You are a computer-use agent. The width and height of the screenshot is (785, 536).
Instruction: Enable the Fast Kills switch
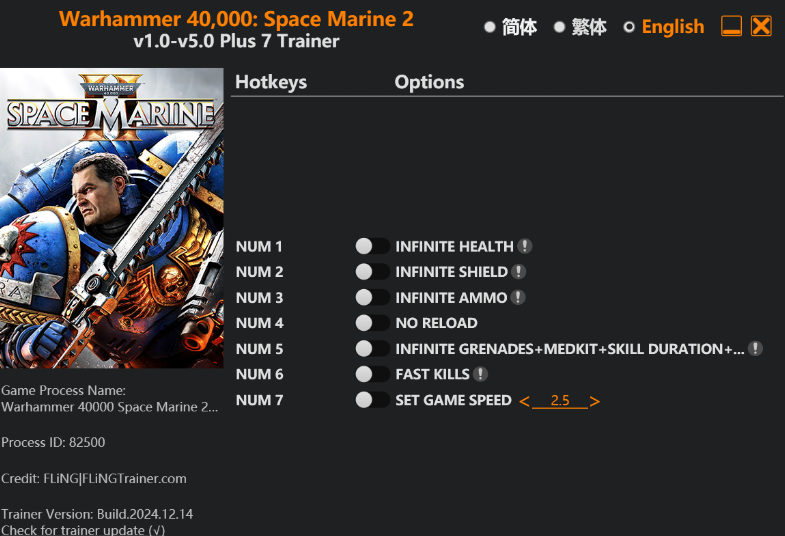(x=372, y=374)
